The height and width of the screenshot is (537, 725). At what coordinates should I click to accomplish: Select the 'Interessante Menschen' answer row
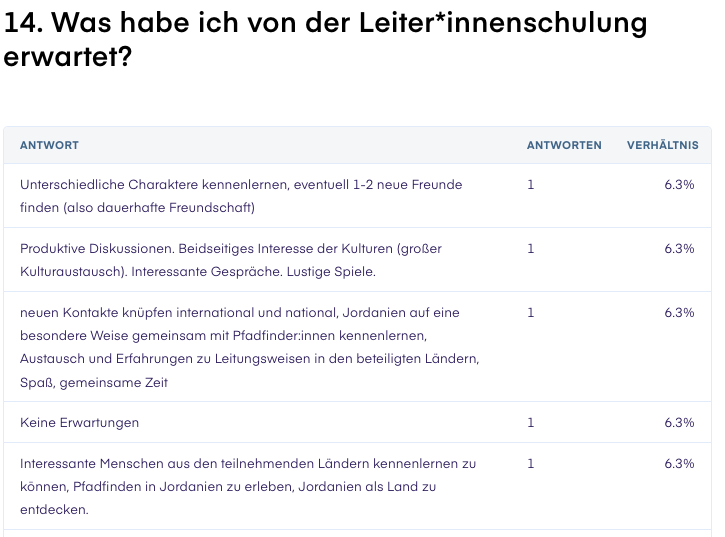point(357,486)
